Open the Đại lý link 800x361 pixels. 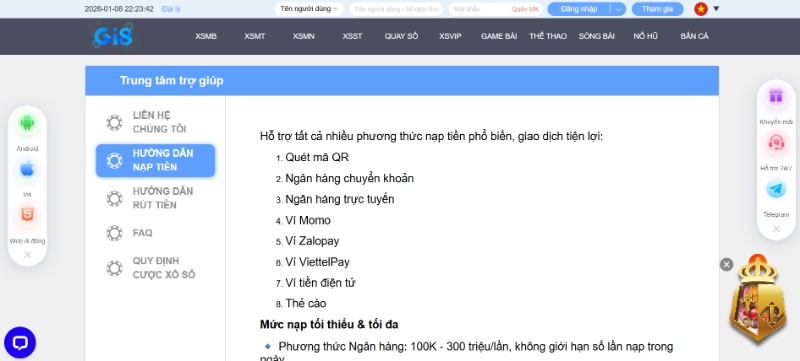click(170, 9)
